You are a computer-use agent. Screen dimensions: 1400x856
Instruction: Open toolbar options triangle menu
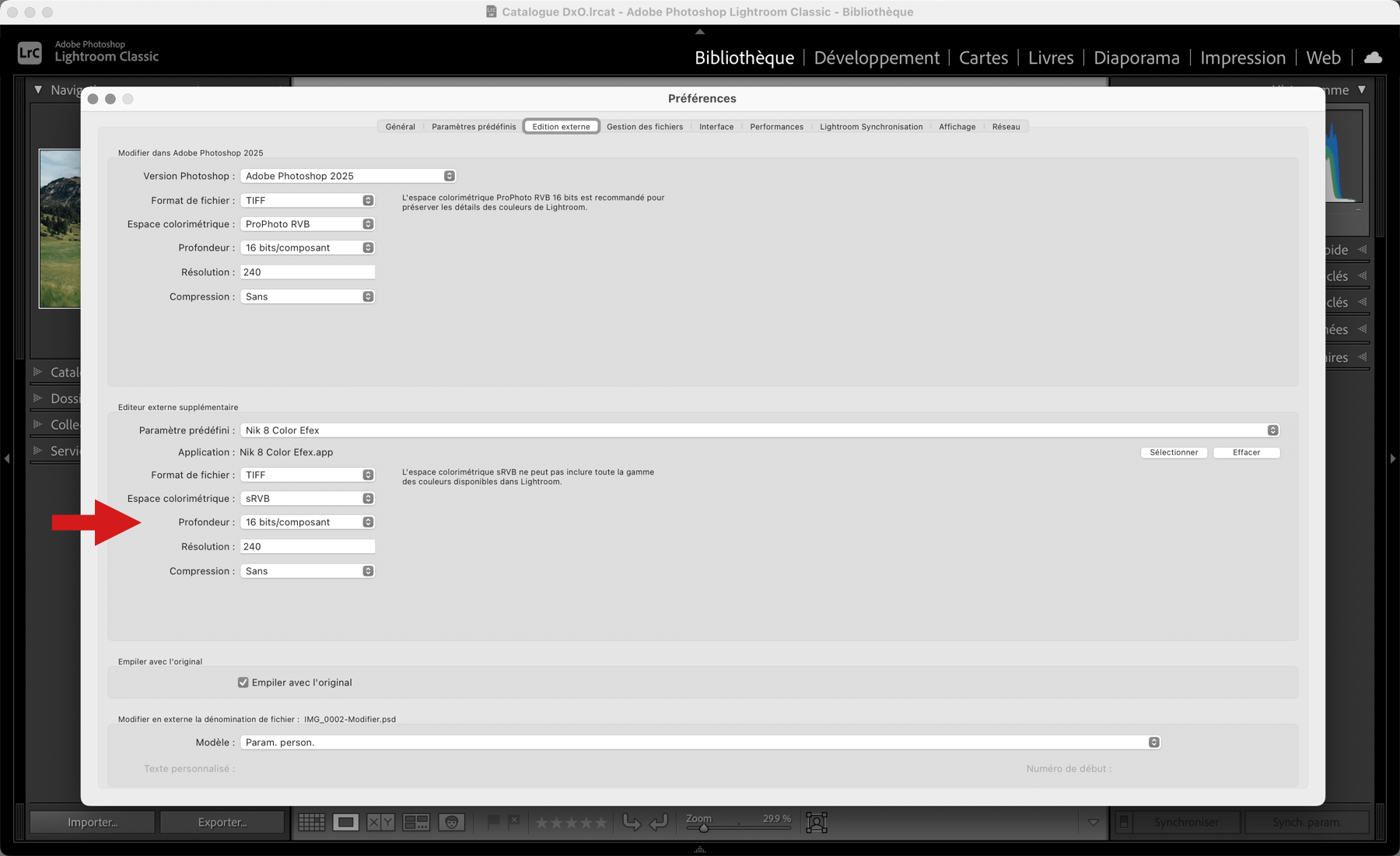pyautogui.click(x=1093, y=823)
